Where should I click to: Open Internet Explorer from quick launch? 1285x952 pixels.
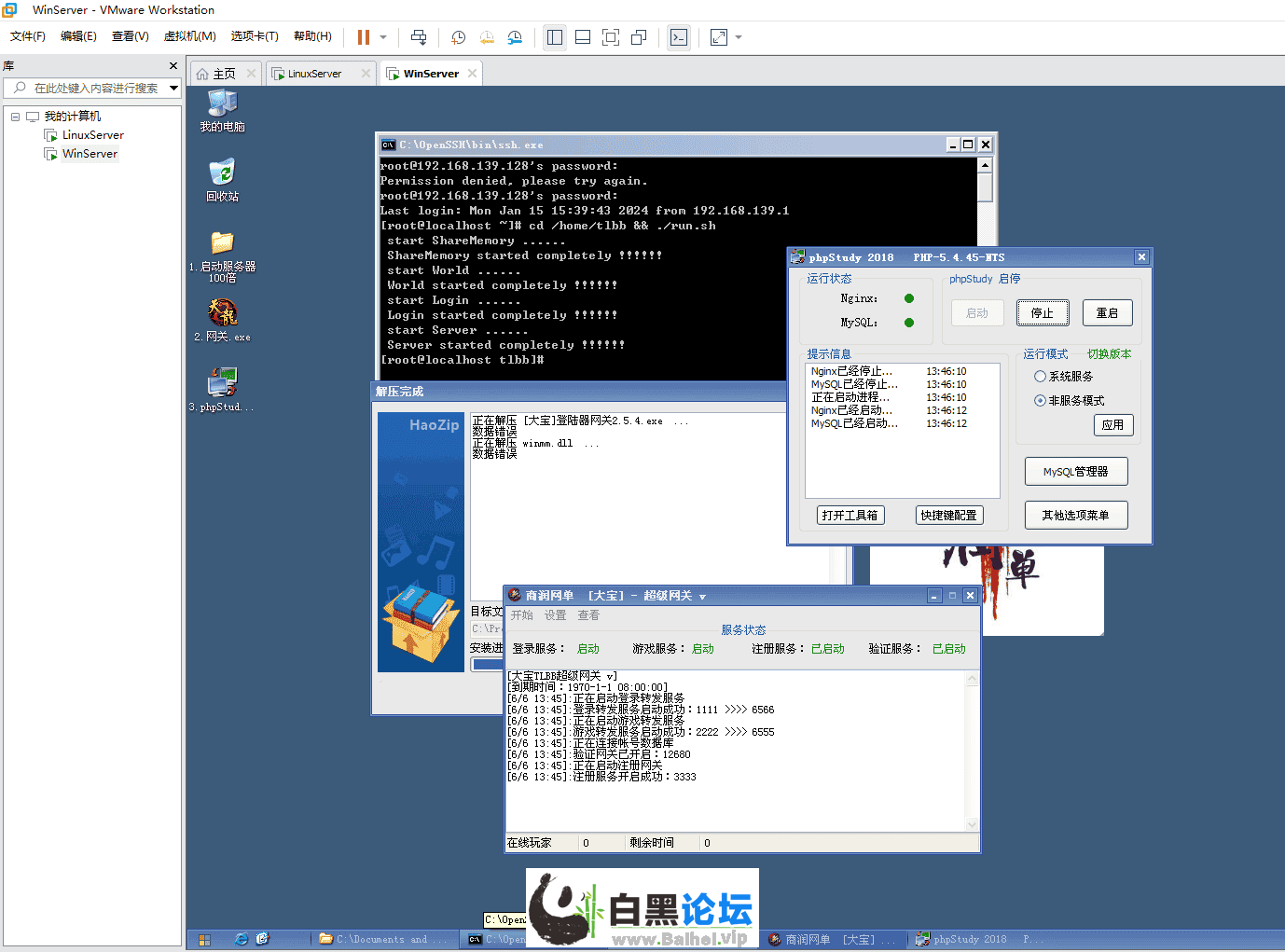[242, 939]
